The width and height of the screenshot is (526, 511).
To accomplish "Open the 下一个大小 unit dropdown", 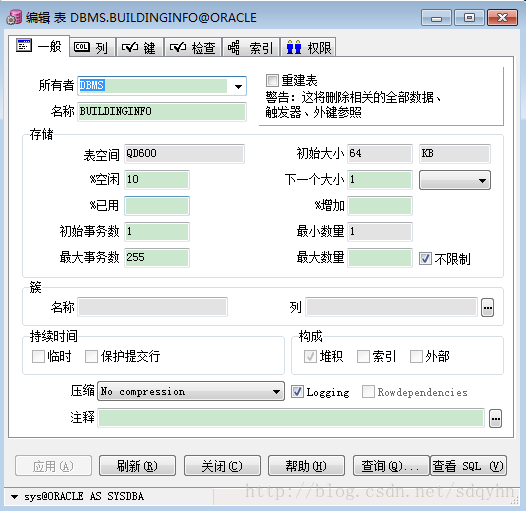I will (x=455, y=180).
